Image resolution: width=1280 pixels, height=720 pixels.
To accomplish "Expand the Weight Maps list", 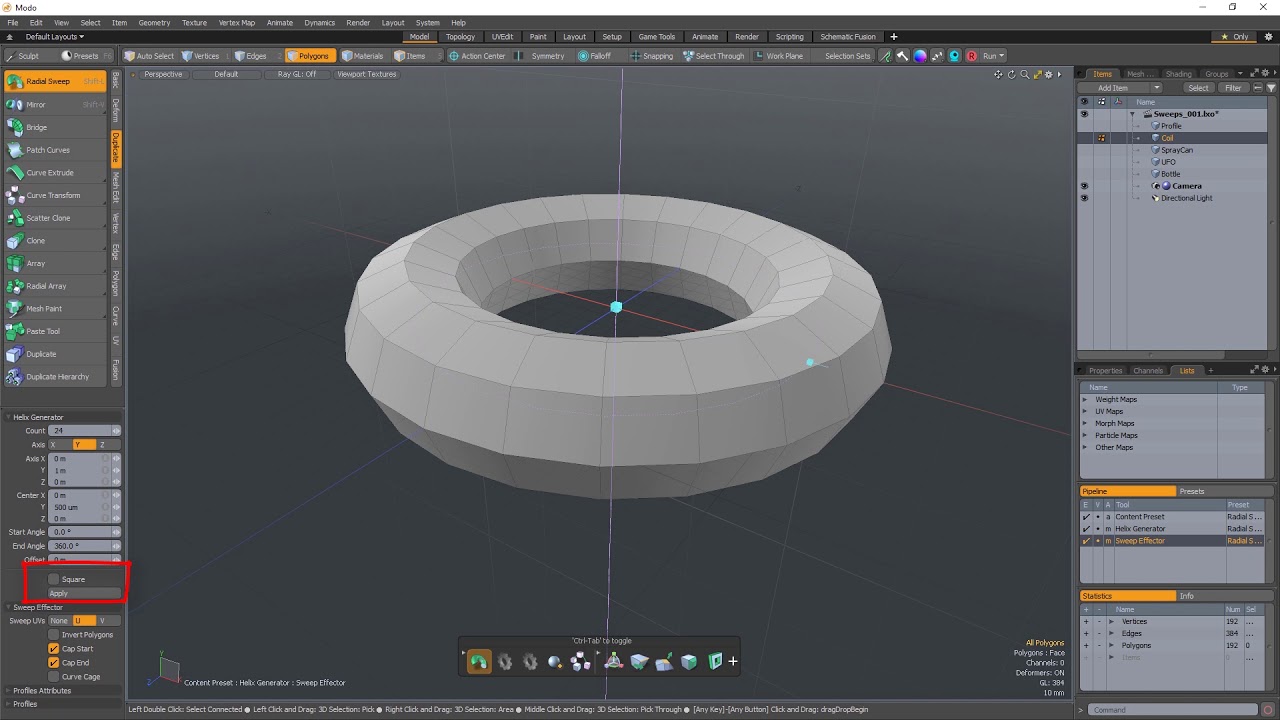I will point(1085,399).
